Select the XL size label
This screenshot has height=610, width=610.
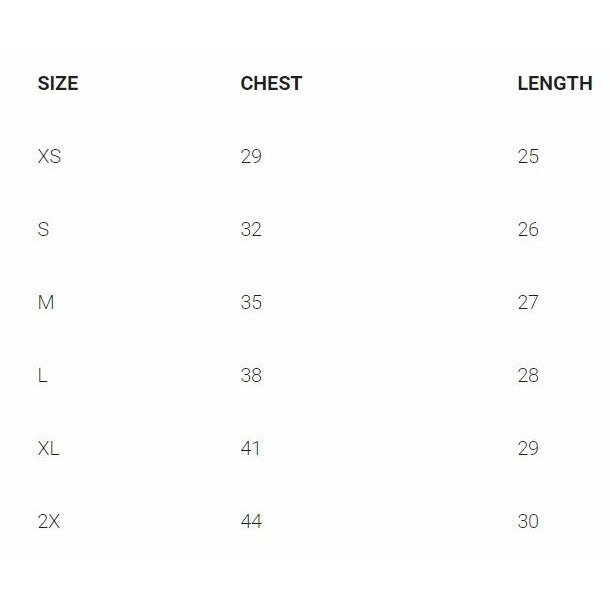(48, 449)
